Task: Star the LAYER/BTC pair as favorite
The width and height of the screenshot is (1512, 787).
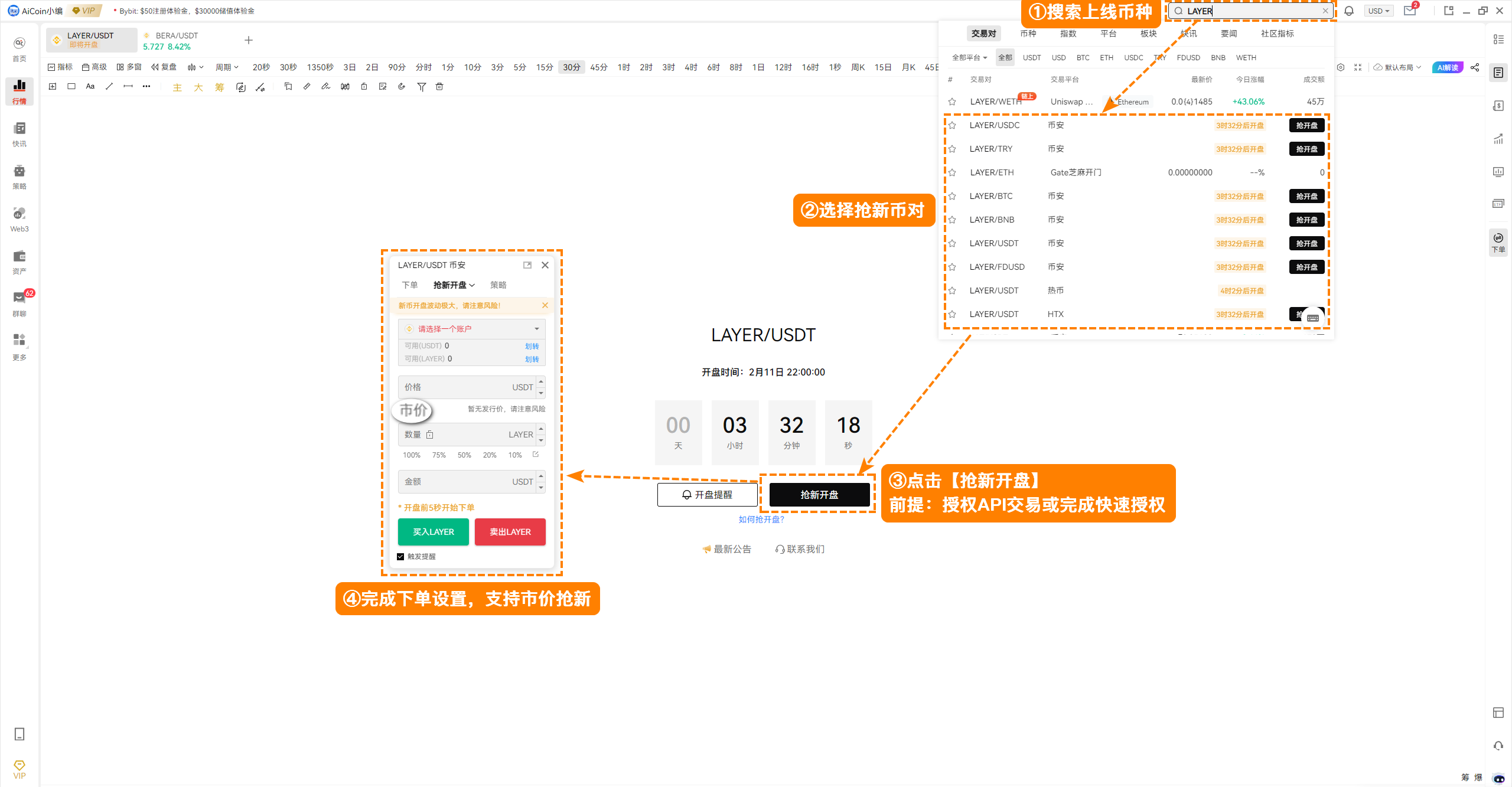Action: point(952,196)
